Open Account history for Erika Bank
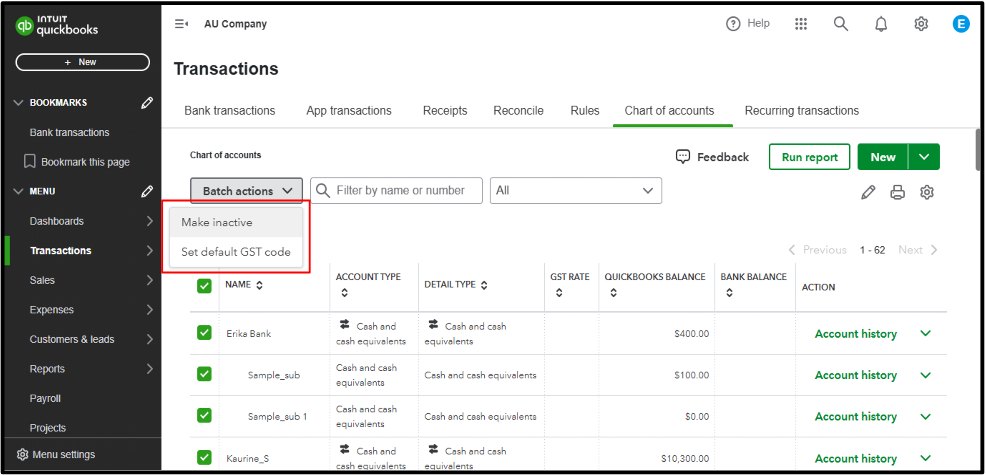The image size is (986, 475). point(855,334)
